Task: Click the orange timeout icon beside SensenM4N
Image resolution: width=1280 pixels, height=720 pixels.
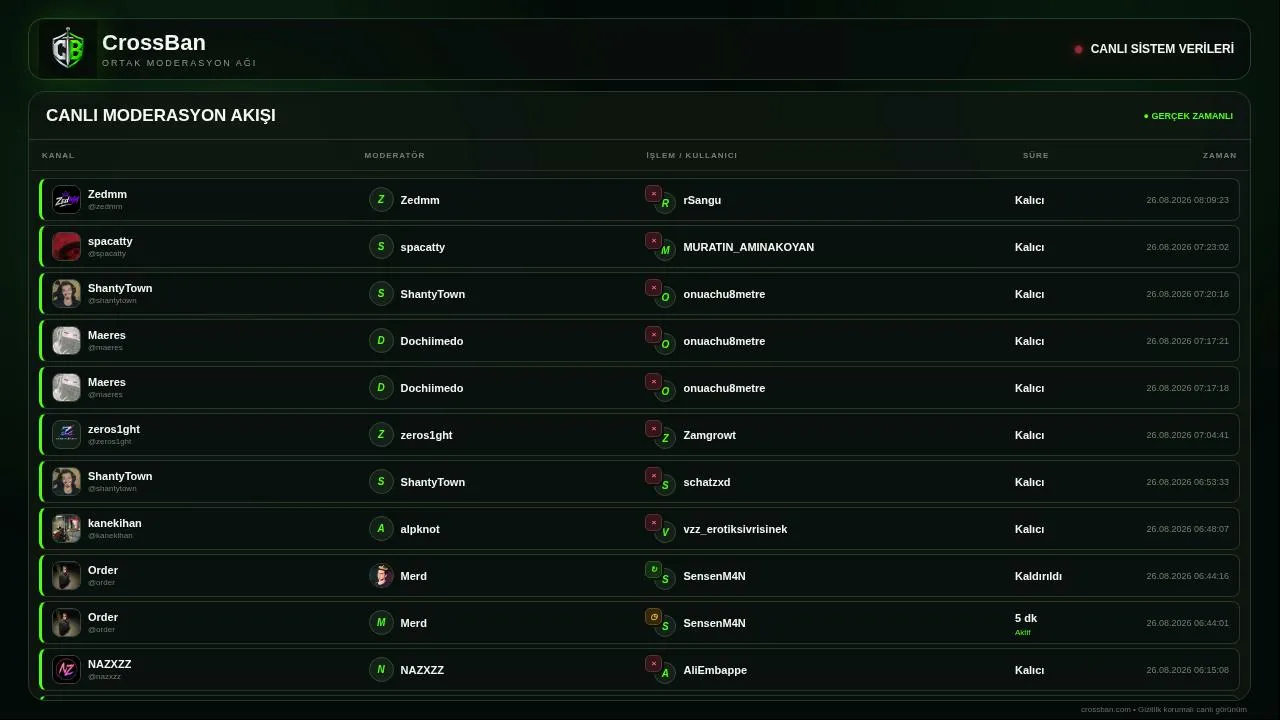Action: (653, 617)
